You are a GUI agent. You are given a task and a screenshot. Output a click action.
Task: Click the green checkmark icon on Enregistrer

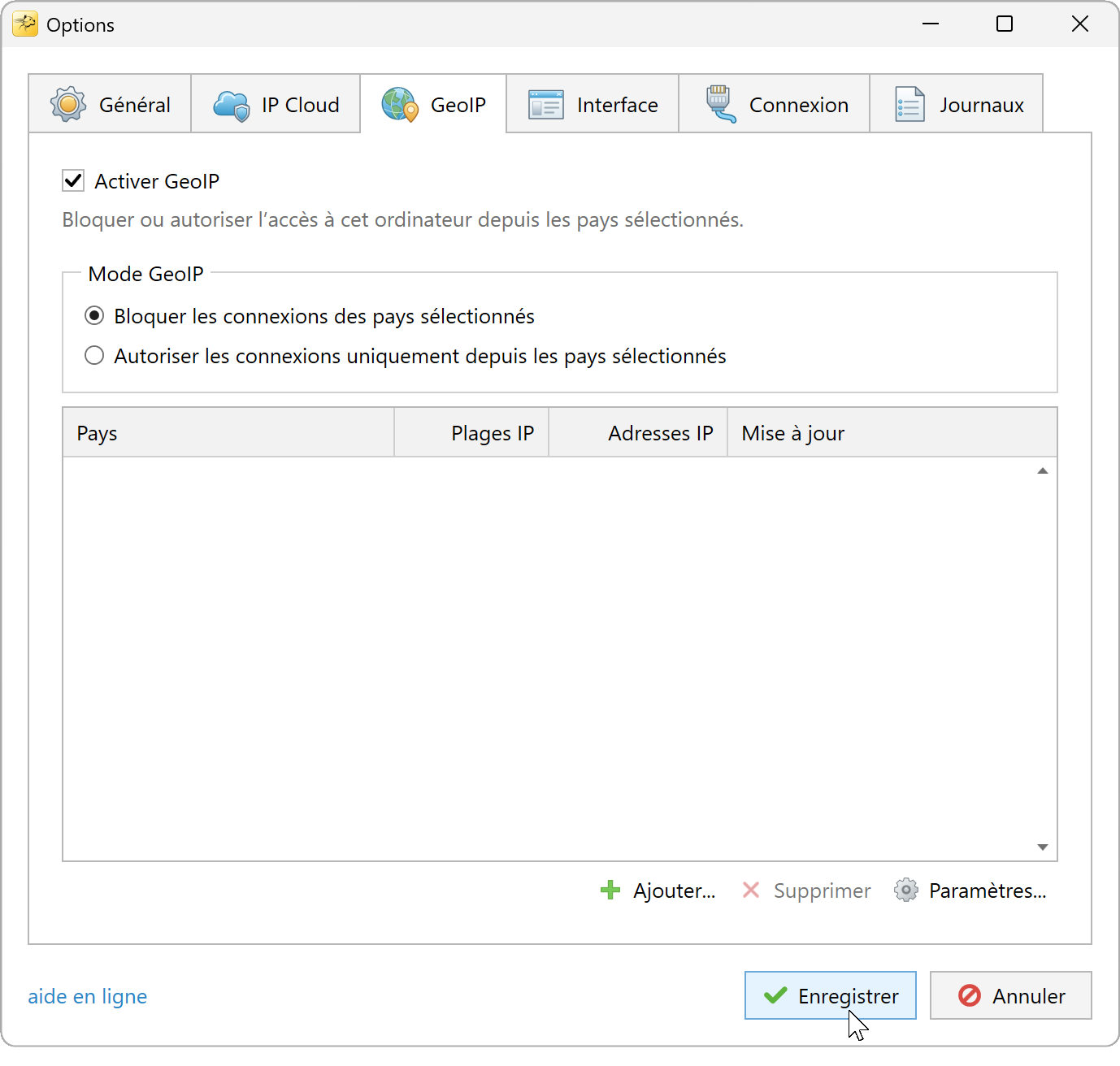[x=775, y=995]
